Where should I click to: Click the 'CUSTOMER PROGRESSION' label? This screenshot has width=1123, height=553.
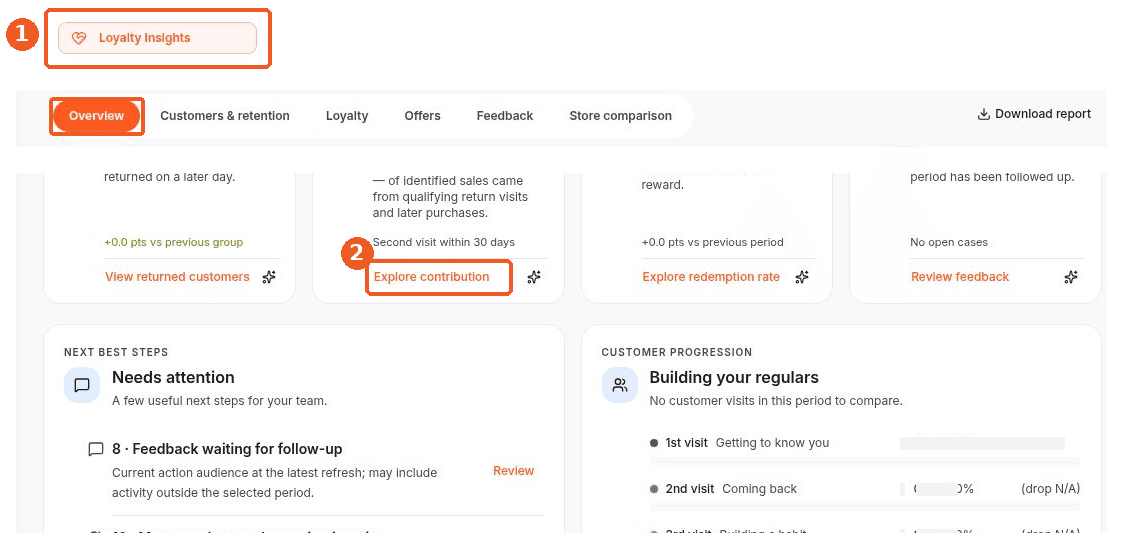click(677, 352)
